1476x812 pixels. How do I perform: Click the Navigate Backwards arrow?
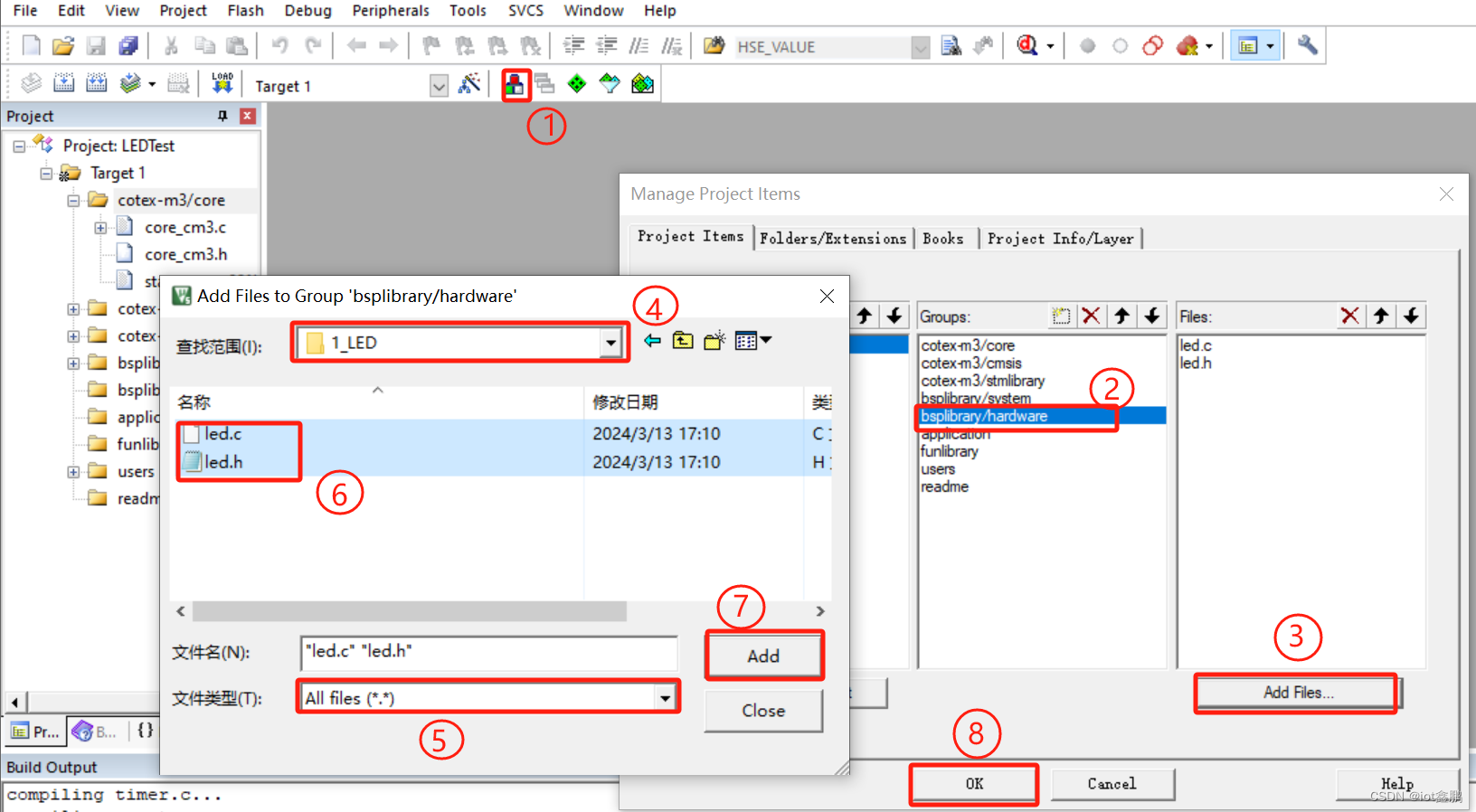pyautogui.click(x=356, y=45)
